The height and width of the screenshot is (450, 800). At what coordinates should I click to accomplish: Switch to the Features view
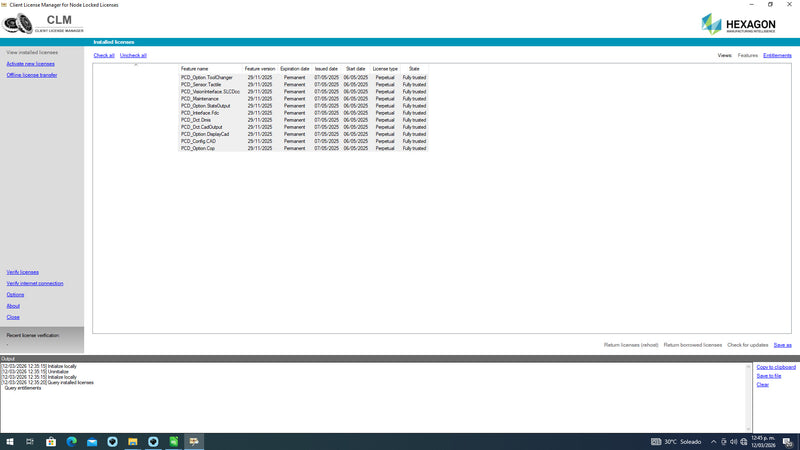pos(747,56)
